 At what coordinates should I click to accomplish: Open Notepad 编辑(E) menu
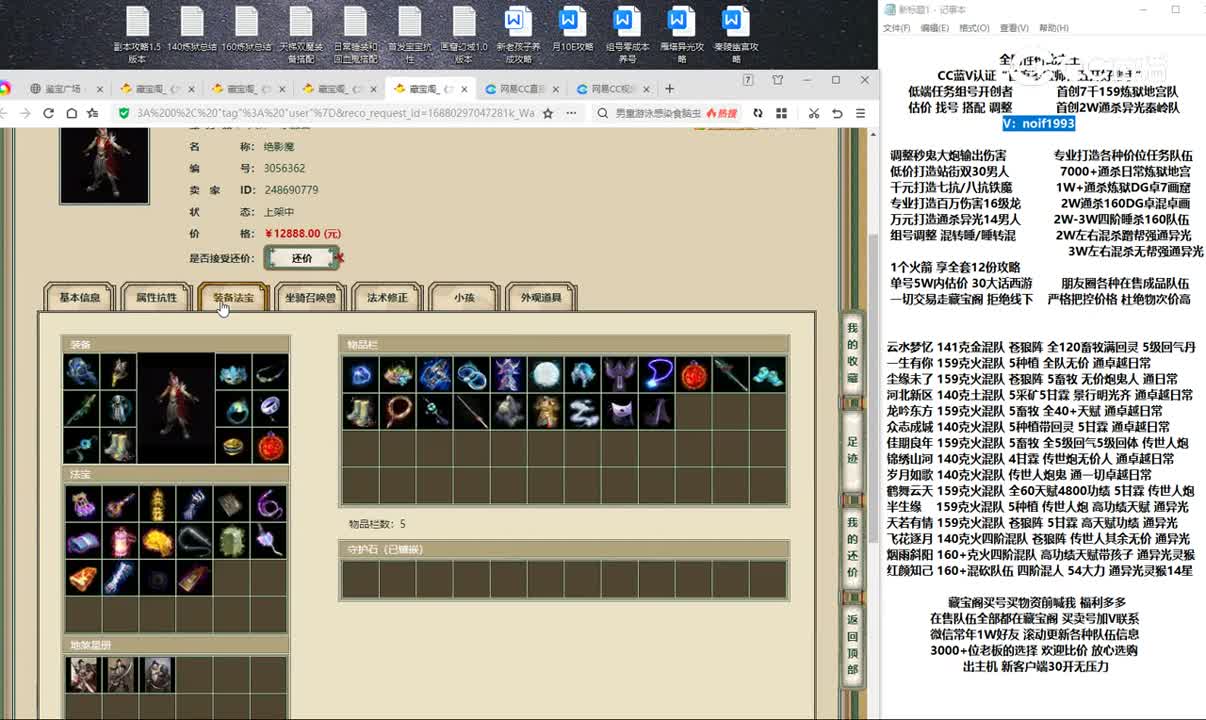coord(935,28)
